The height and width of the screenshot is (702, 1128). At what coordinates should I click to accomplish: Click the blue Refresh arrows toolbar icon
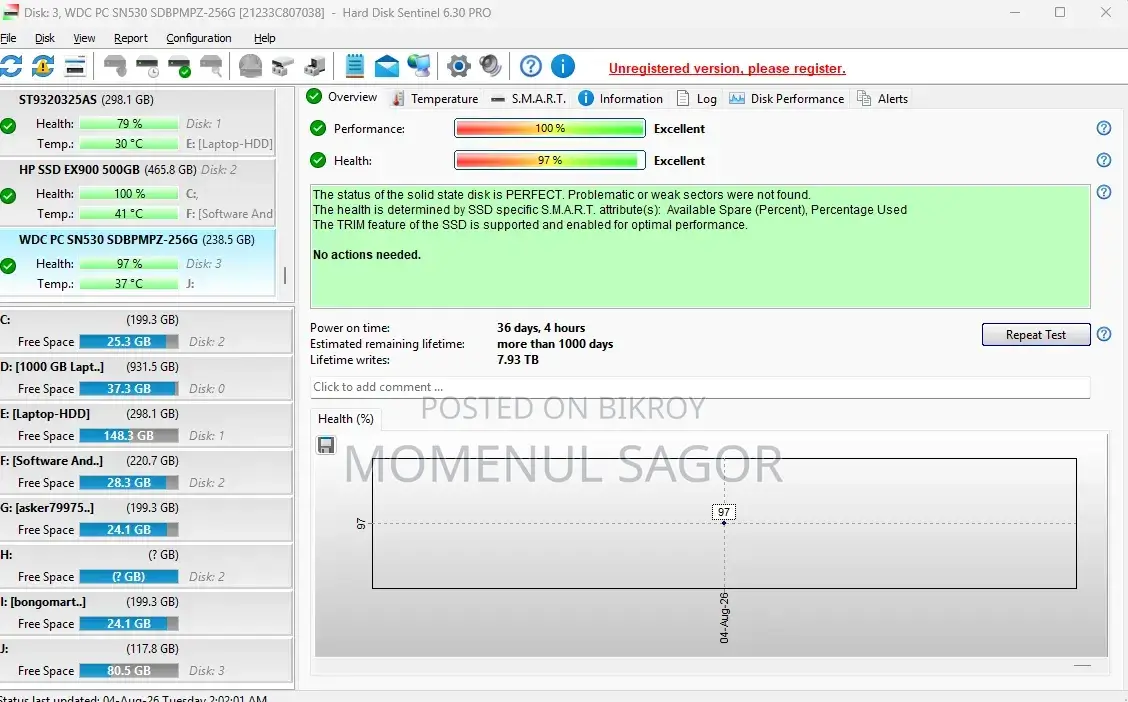tap(11, 66)
